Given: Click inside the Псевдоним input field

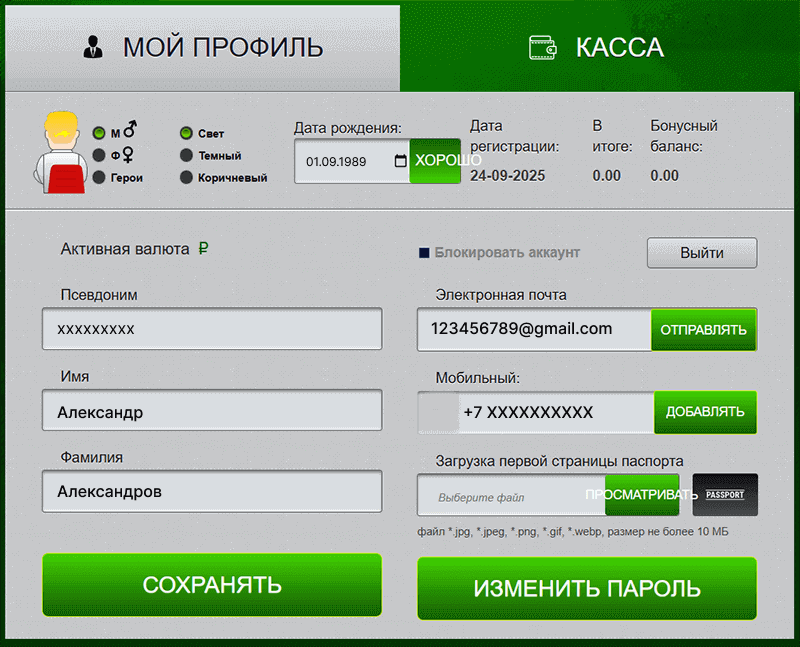Looking at the screenshot, I should coord(212,329).
